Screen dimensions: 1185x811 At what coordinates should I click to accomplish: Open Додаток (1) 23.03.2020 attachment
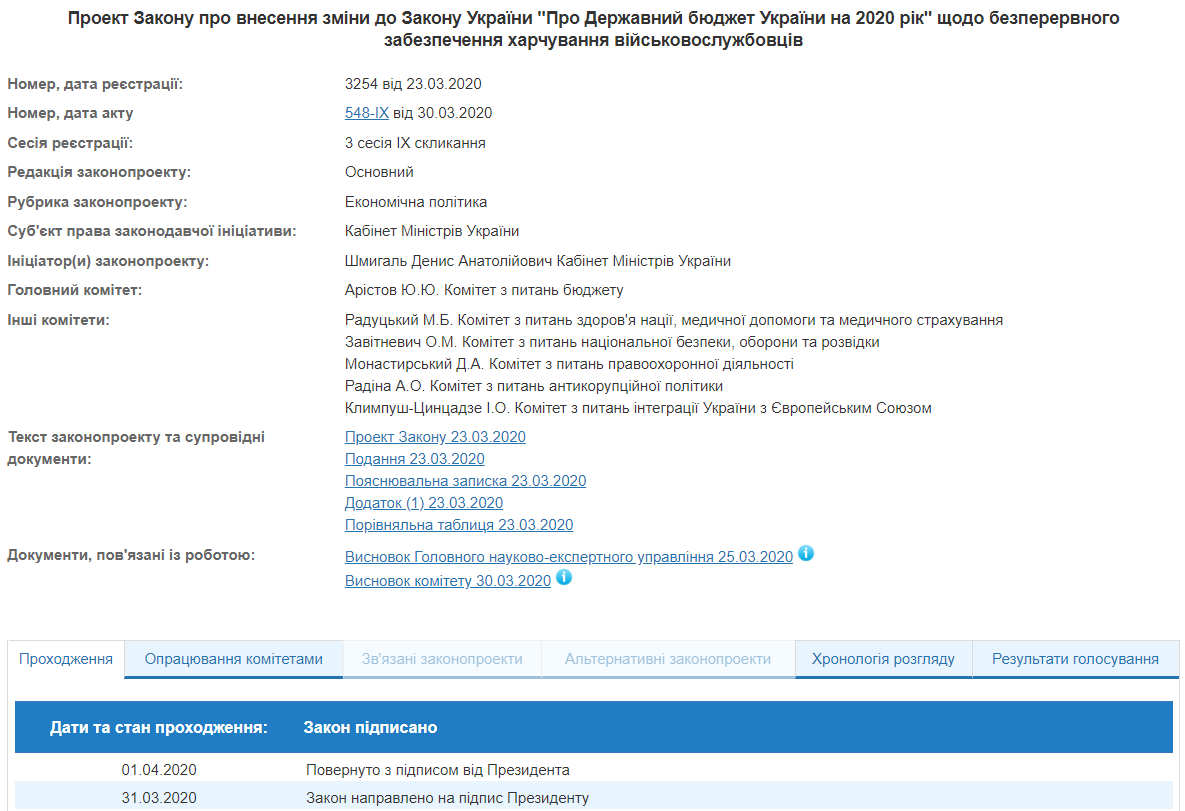424,503
